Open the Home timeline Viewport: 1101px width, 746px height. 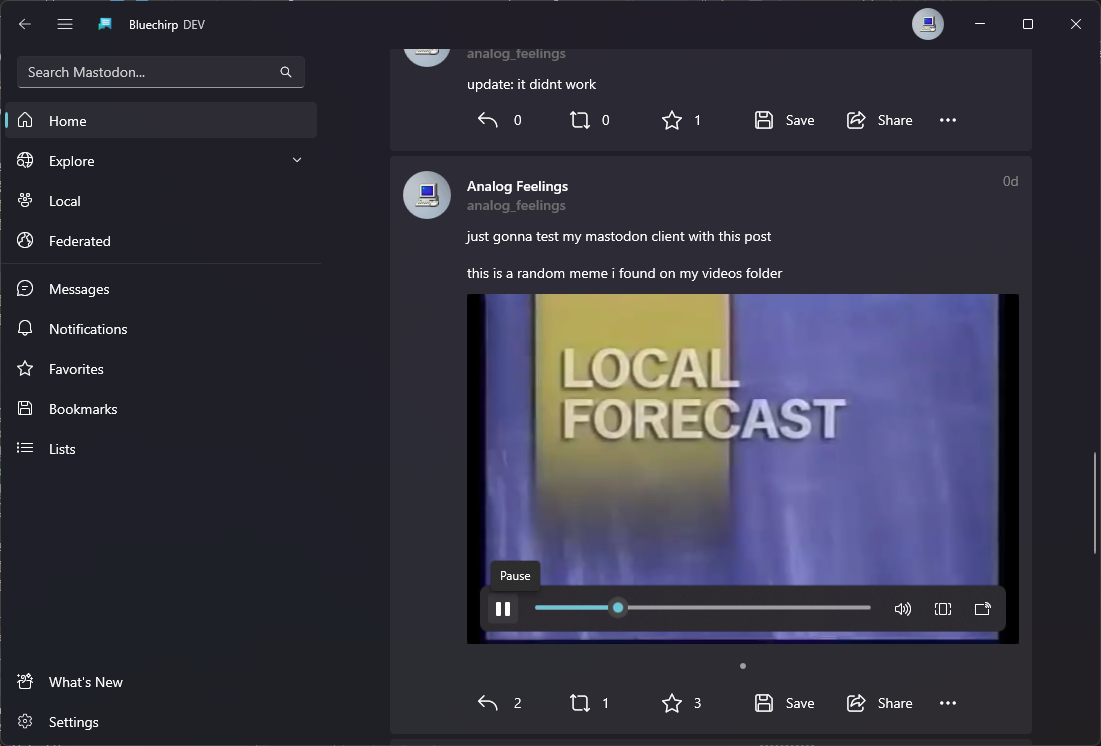(161, 121)
